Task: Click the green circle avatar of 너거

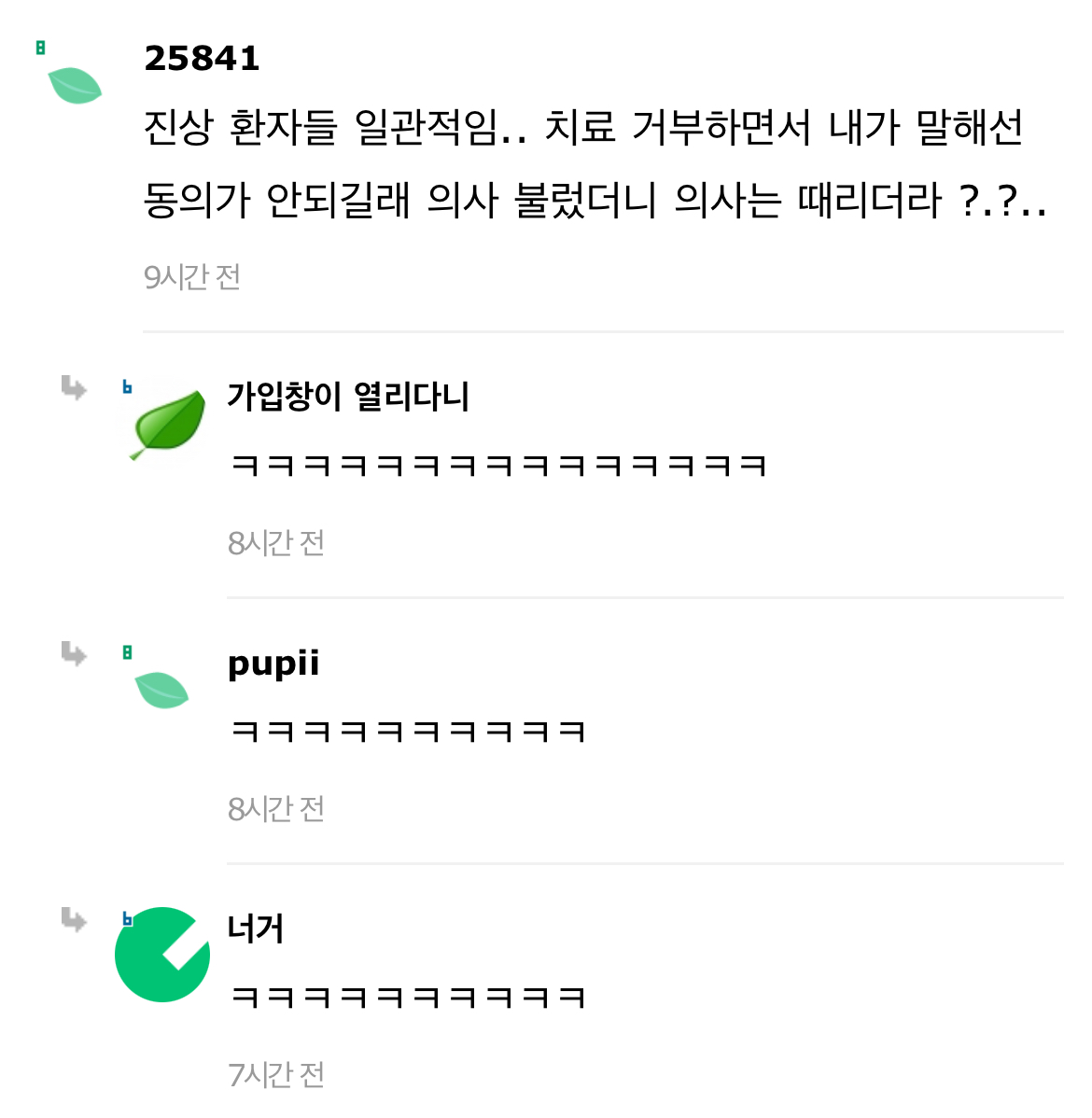Action: coord(162,955)
